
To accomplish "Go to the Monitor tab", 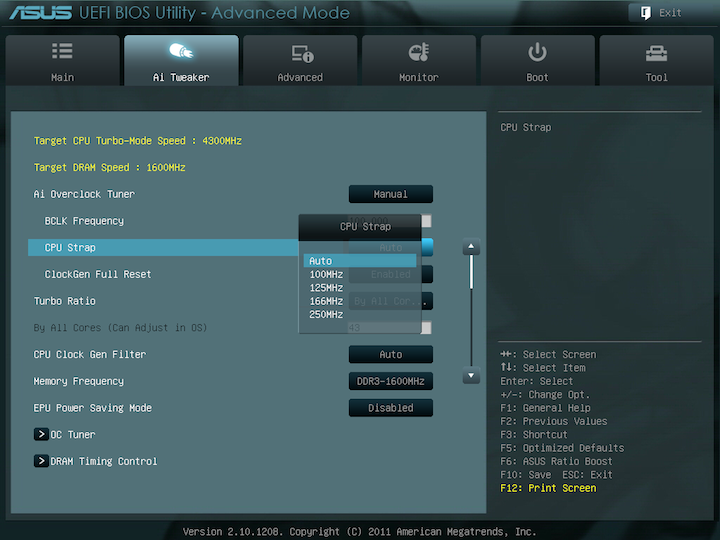I will click(419, 60).
